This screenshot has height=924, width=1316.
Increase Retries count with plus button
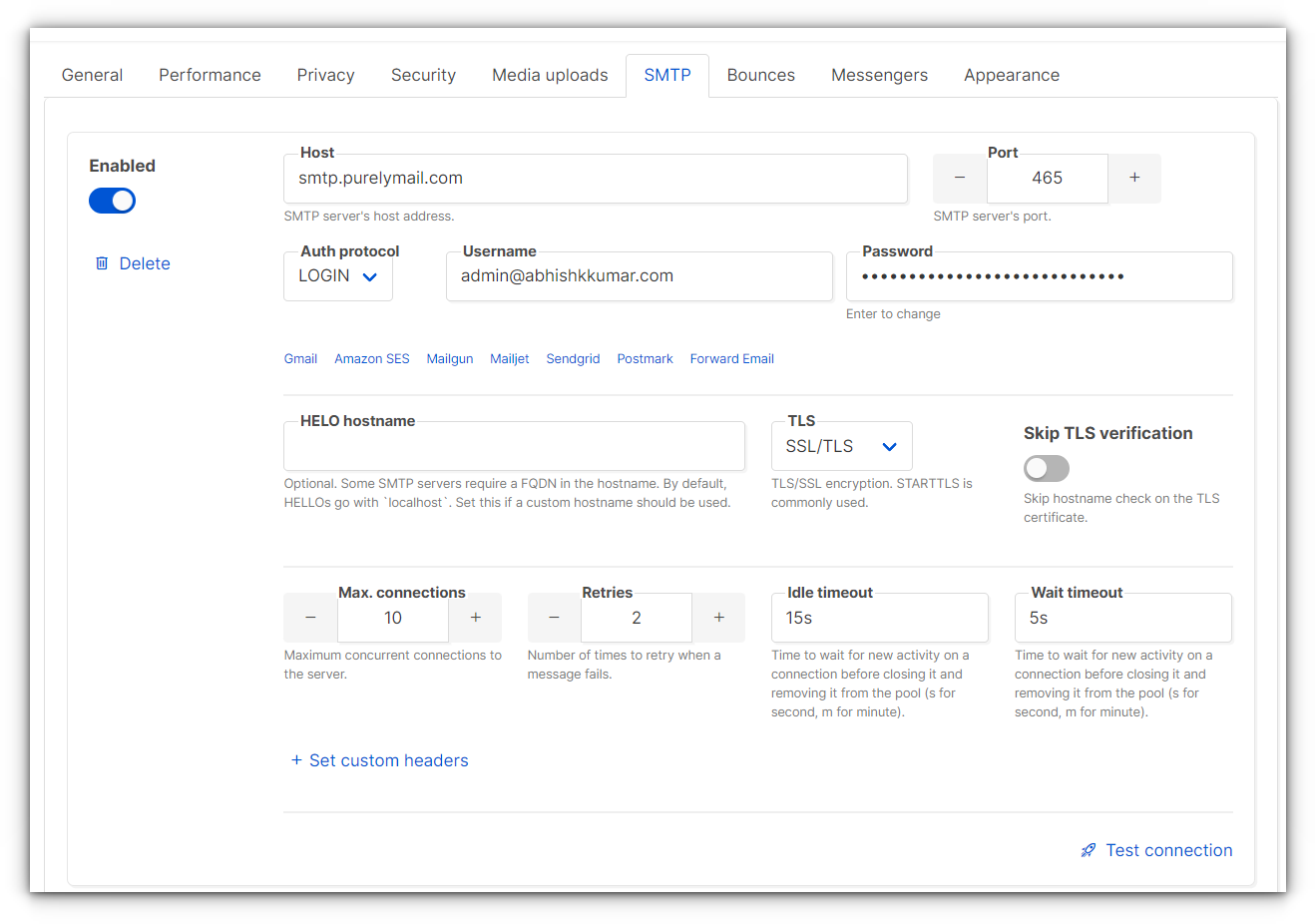click(718, 618)
